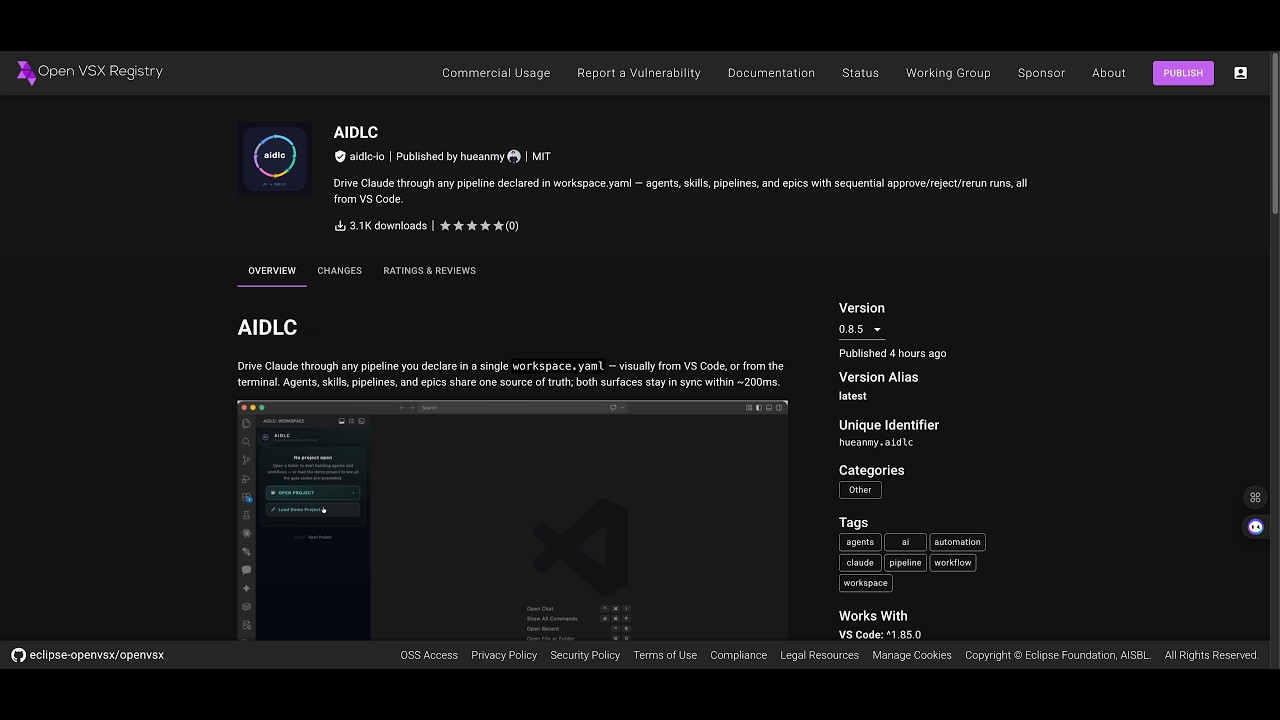Image resolution: width=1280 pixels, height=720 pixels.
Task: Open Report a Vulnerability link
Action: click(639, 73)
